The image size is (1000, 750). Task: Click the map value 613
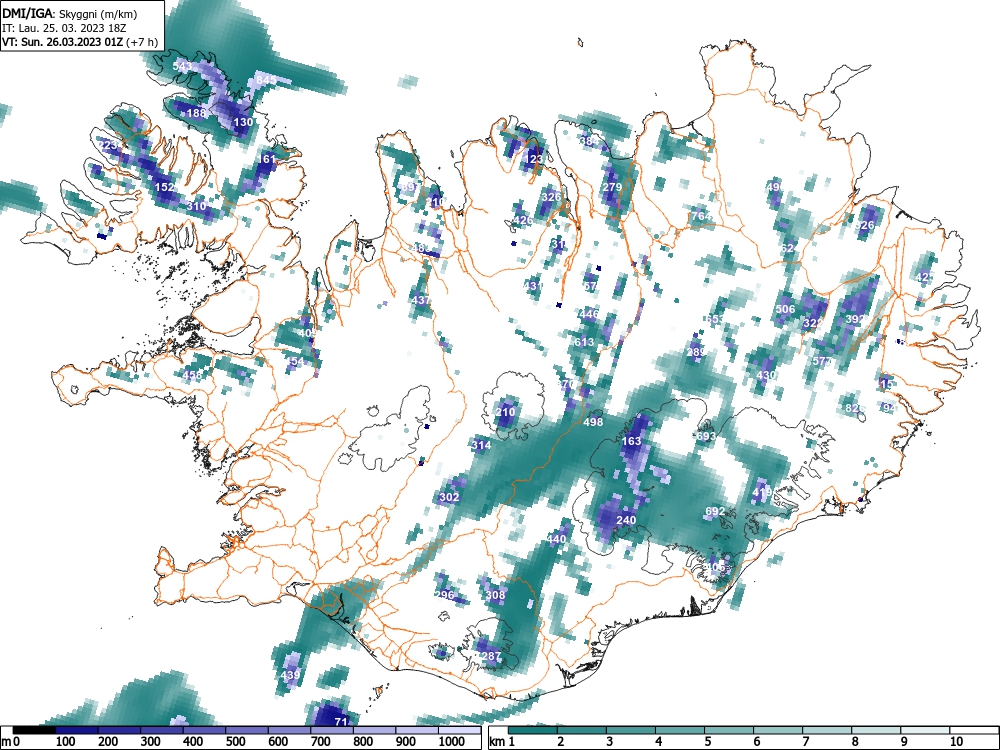(x=584, y=342)
